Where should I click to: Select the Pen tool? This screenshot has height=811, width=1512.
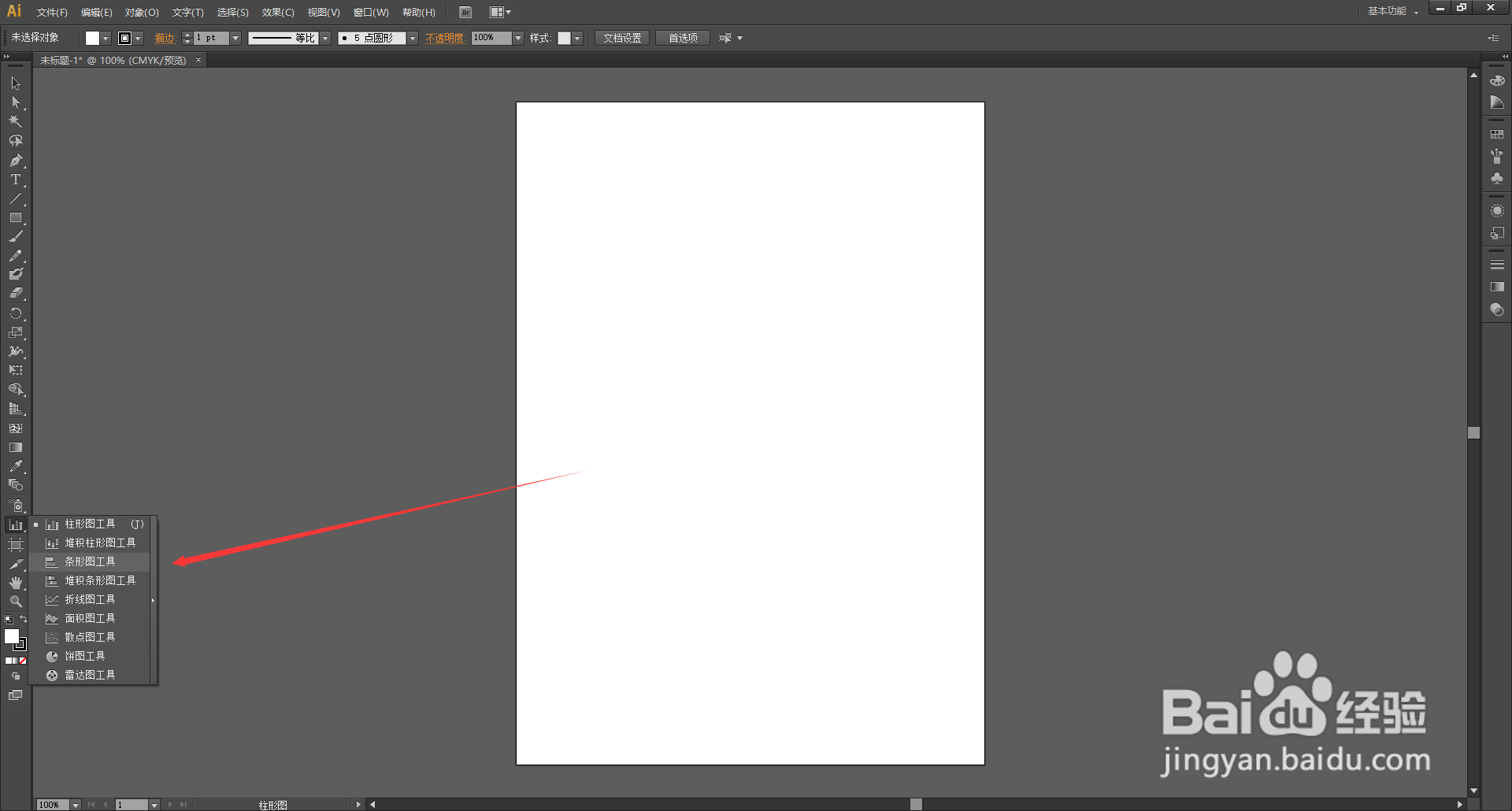tap(16, 161)
